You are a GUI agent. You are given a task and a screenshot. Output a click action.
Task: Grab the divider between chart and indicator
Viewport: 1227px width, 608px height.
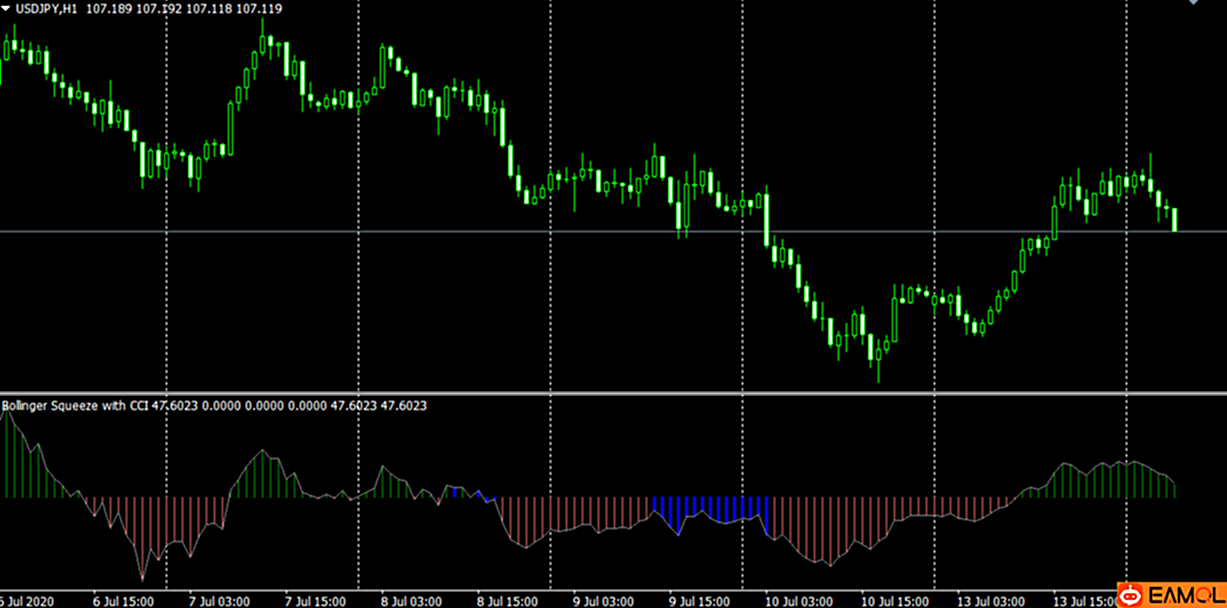coord(600,393)
